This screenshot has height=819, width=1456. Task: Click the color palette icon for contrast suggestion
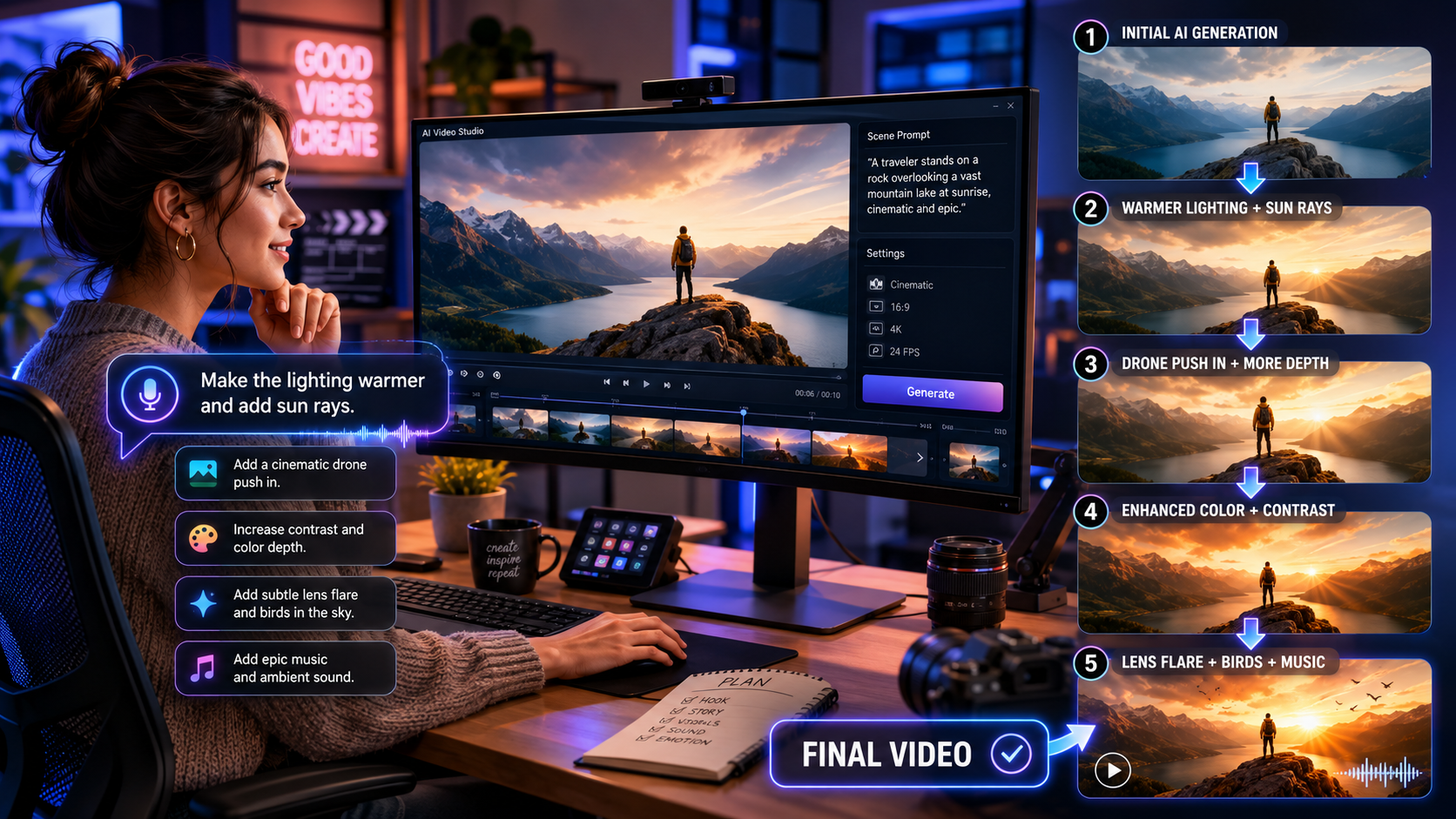click(x=203, y=538)
